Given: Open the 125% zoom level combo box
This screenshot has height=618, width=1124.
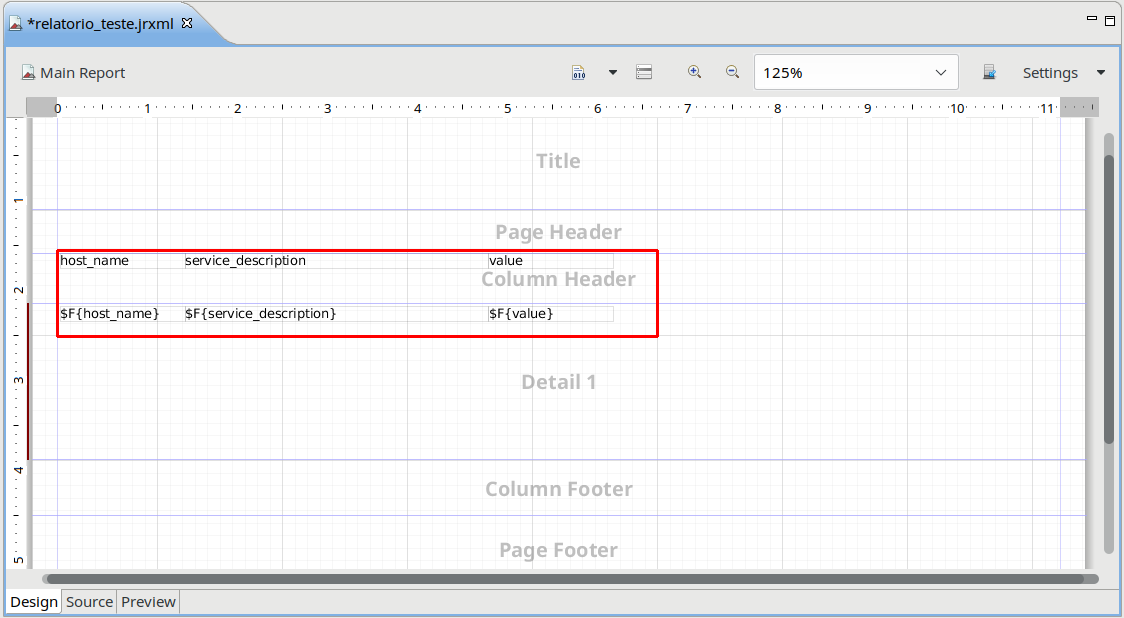Looking at the screenshot, I should pyautogui.click(x=855, y=73).
